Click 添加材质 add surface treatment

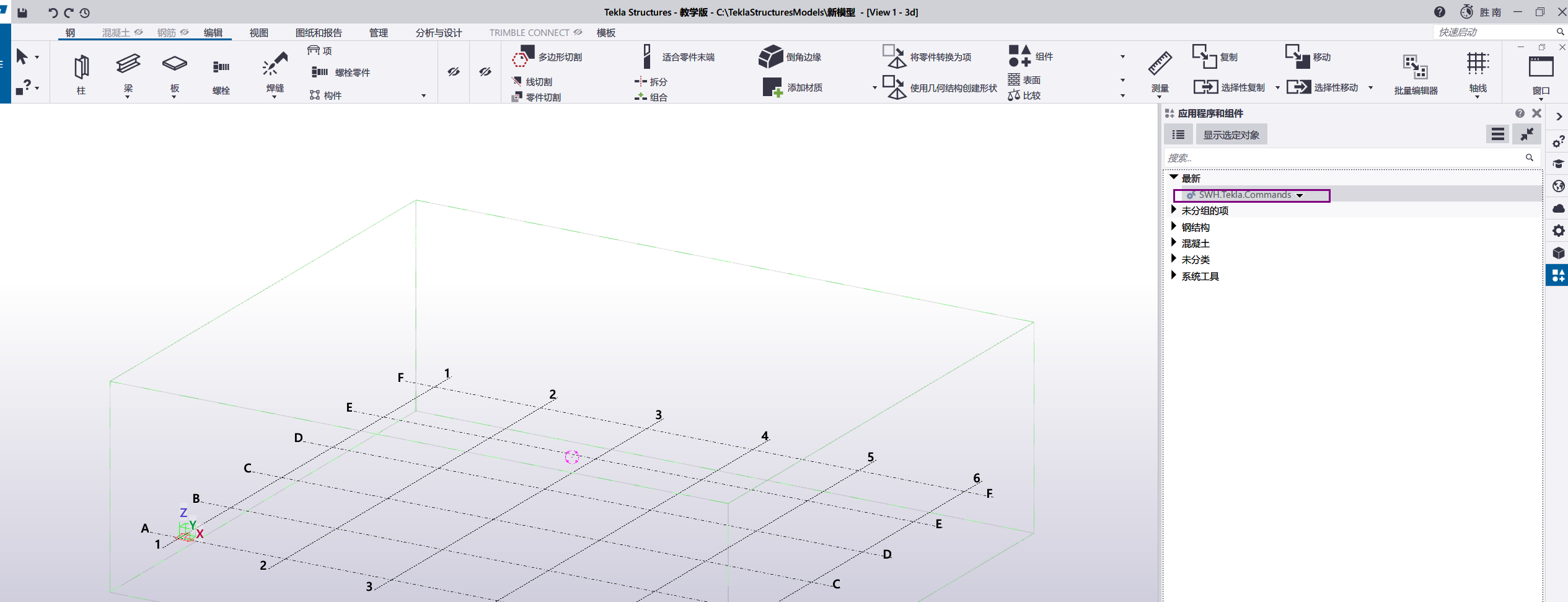click(x=793, y=87)
